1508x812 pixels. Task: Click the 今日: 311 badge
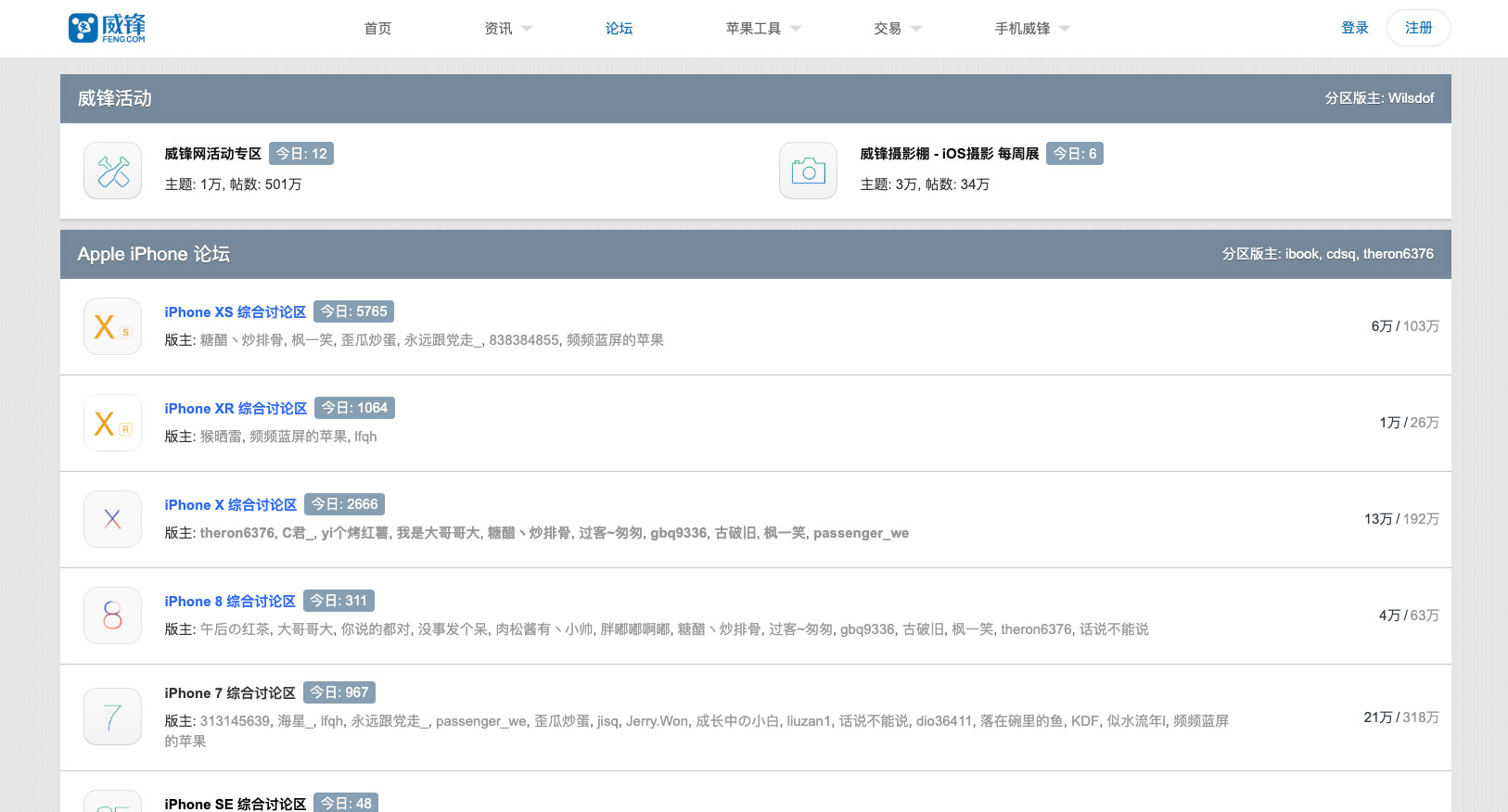coord(339,601)
